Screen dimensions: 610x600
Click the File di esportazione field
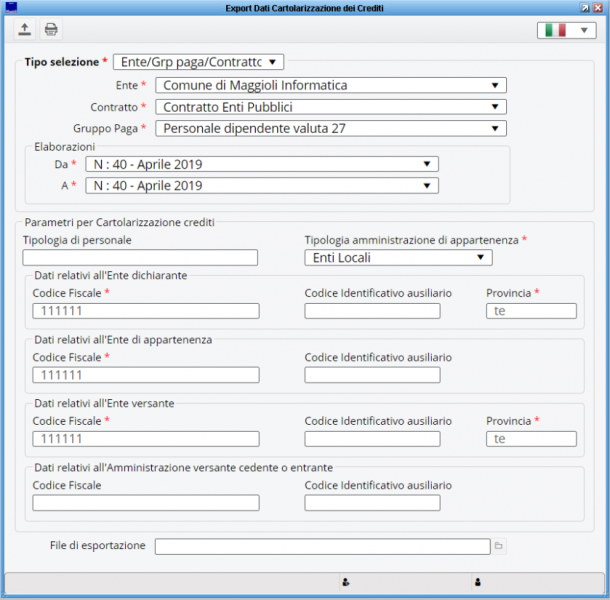[323, 546]
